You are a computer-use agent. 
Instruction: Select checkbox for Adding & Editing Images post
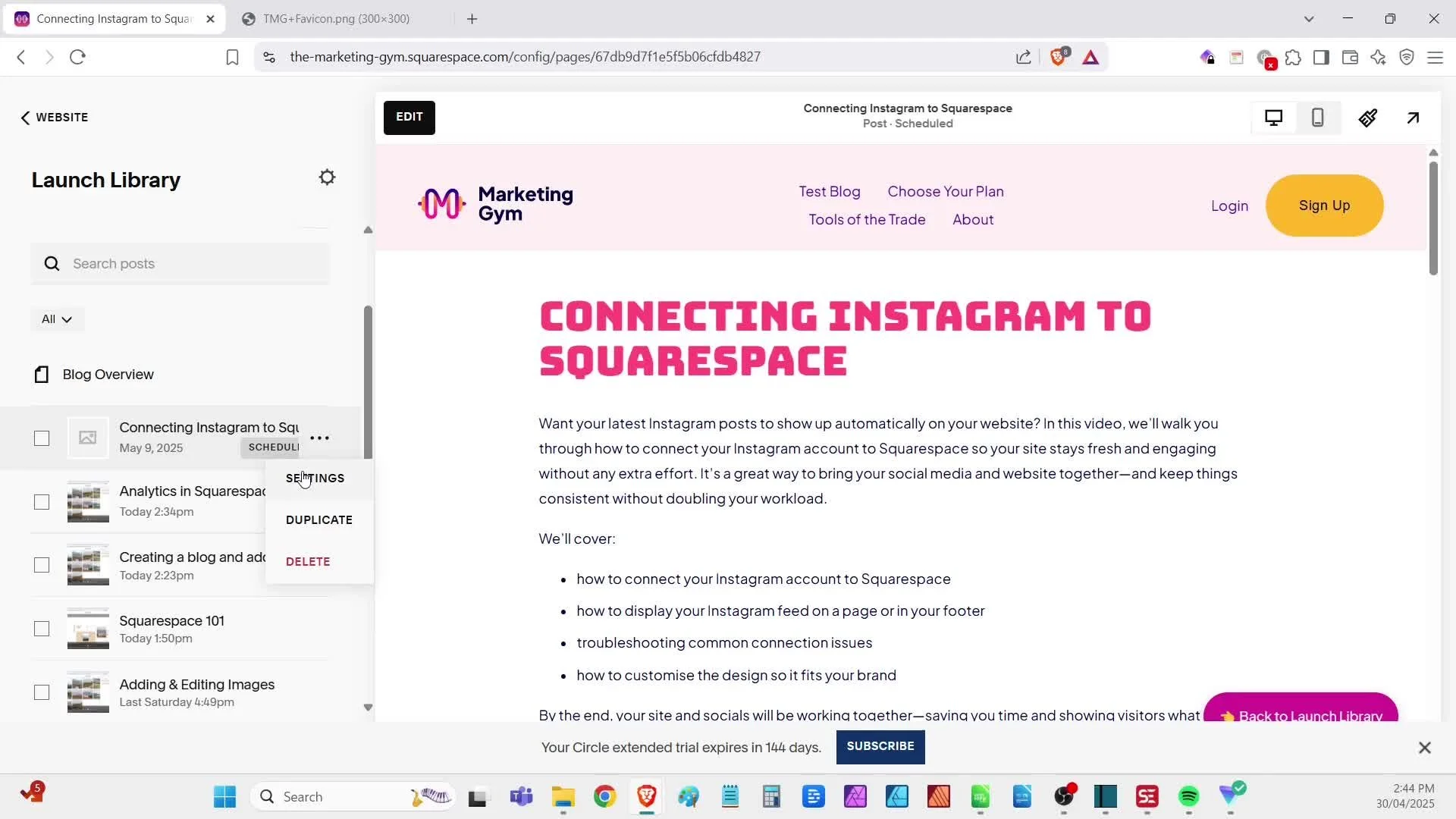42,692
